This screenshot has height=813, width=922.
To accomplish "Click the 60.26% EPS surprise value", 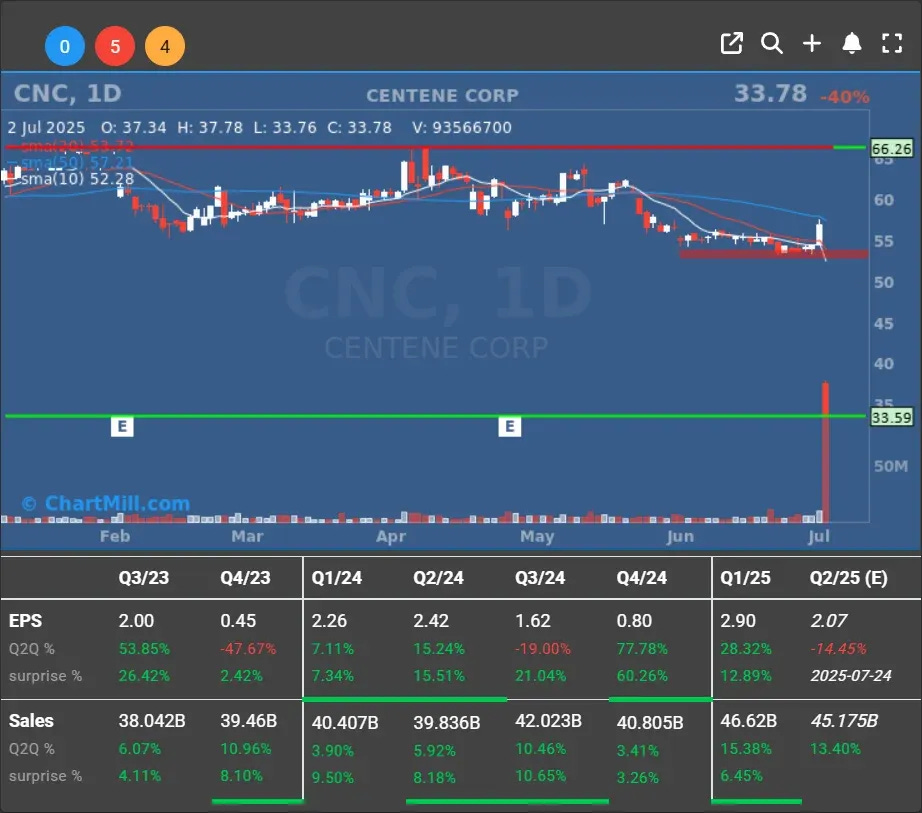I will 642,676.
